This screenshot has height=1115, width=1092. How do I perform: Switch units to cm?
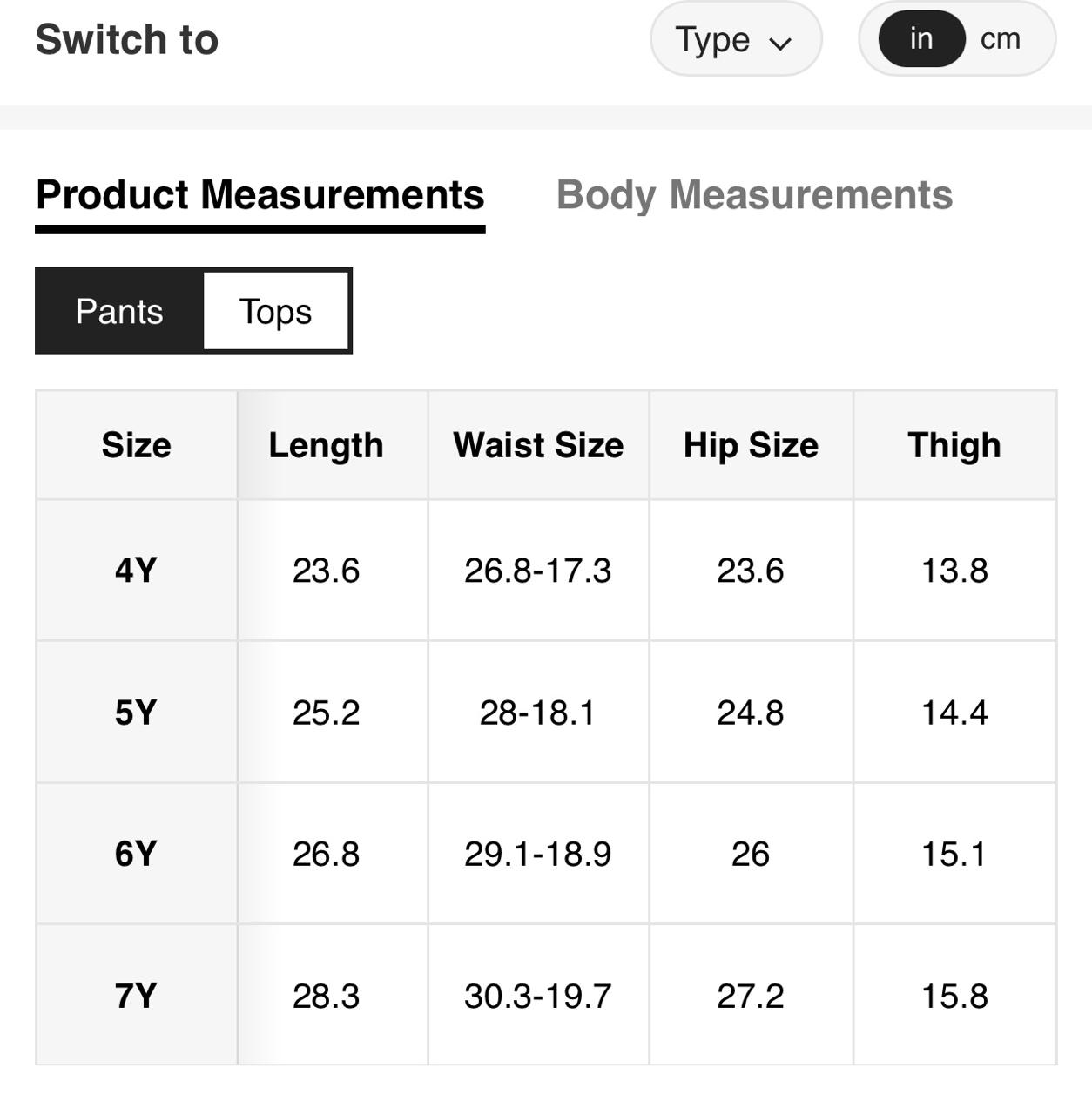click(1001, 39)
